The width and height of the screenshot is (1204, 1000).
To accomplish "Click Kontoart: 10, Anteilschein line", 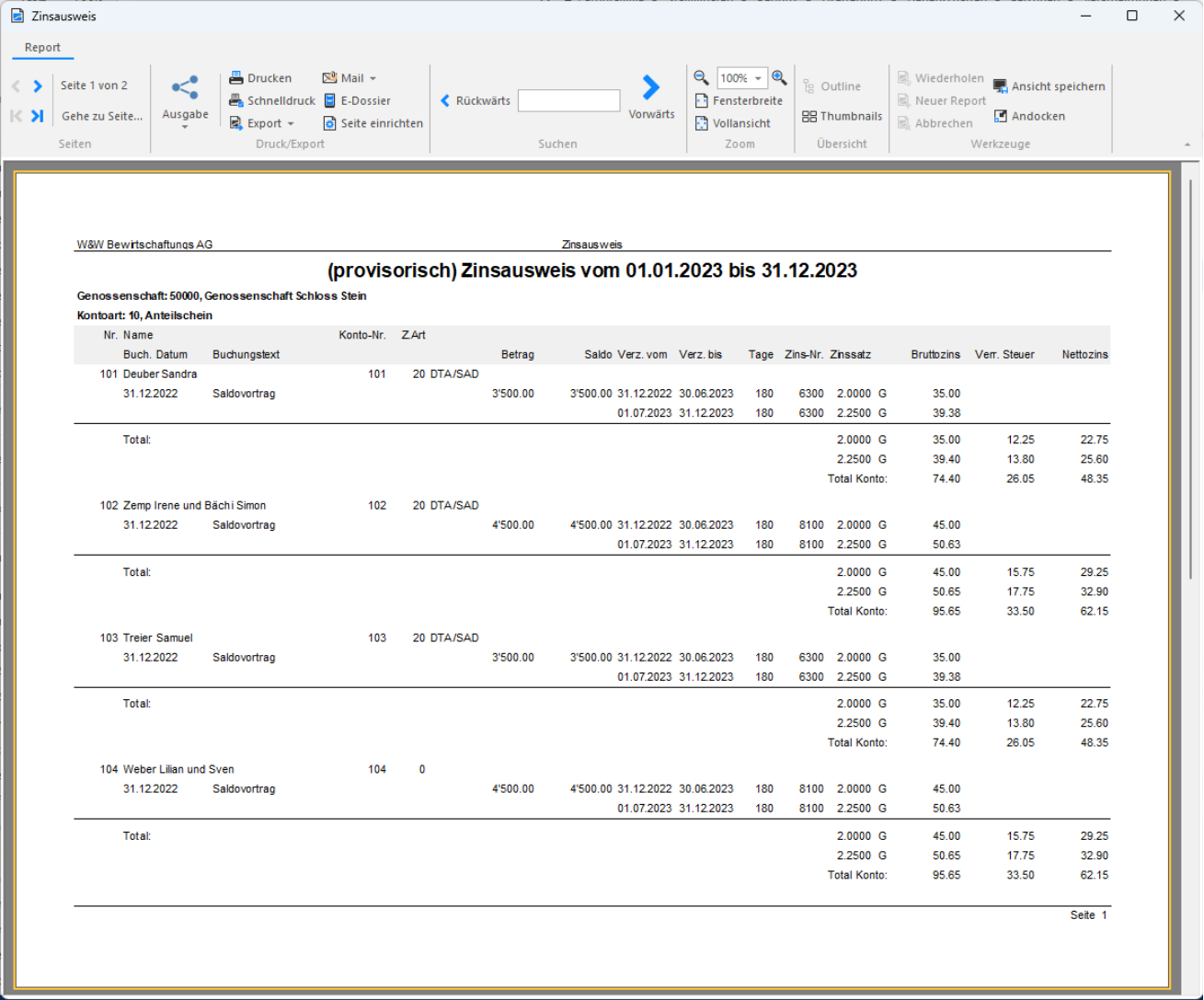I will (144, 316).
